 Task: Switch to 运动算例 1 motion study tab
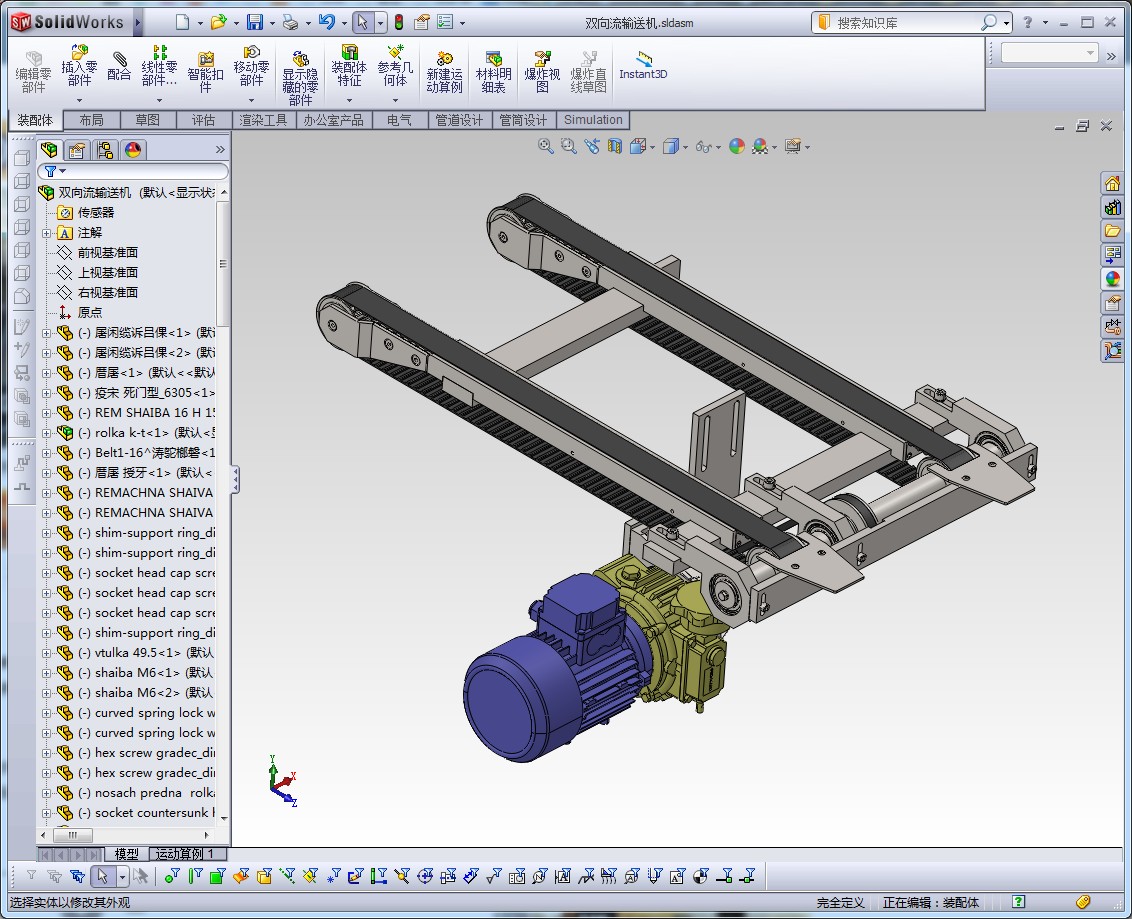[185, 854]
